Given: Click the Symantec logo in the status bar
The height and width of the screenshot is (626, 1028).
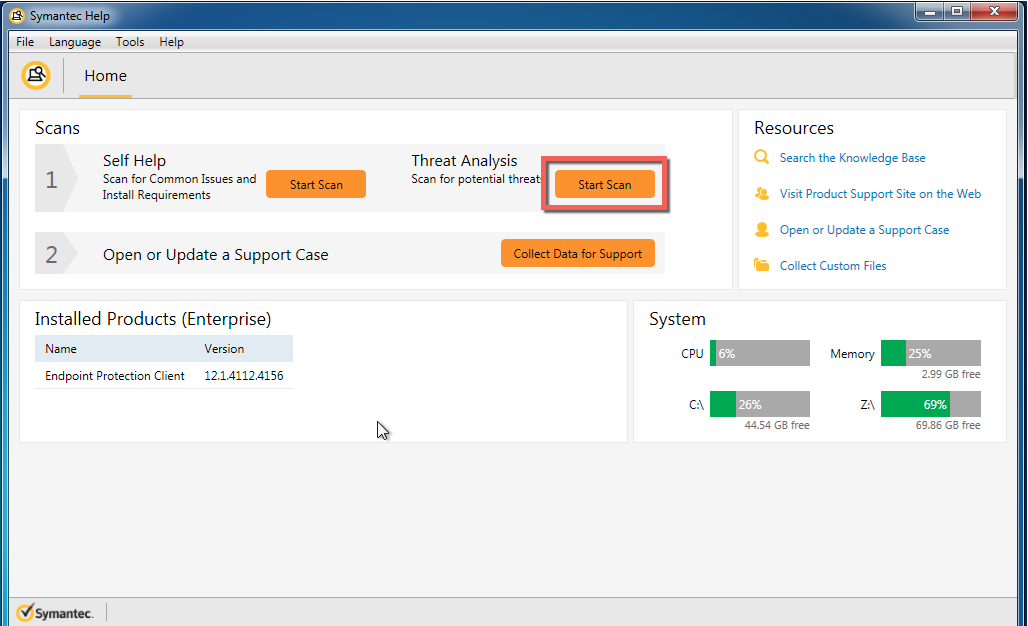Looking at the screenshot, I should click(x=56, y=612).
